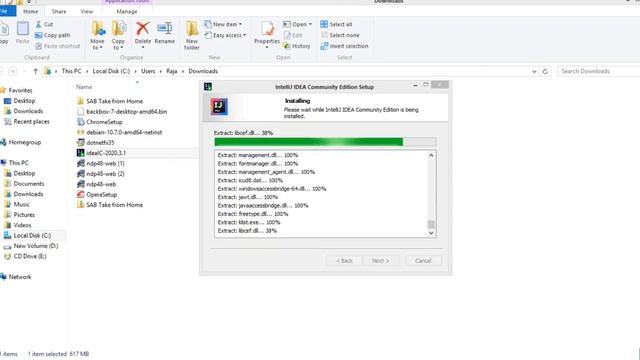
Task: Expand address bar history dropdown
Action: pyautogui.click(x=534, y=71)
